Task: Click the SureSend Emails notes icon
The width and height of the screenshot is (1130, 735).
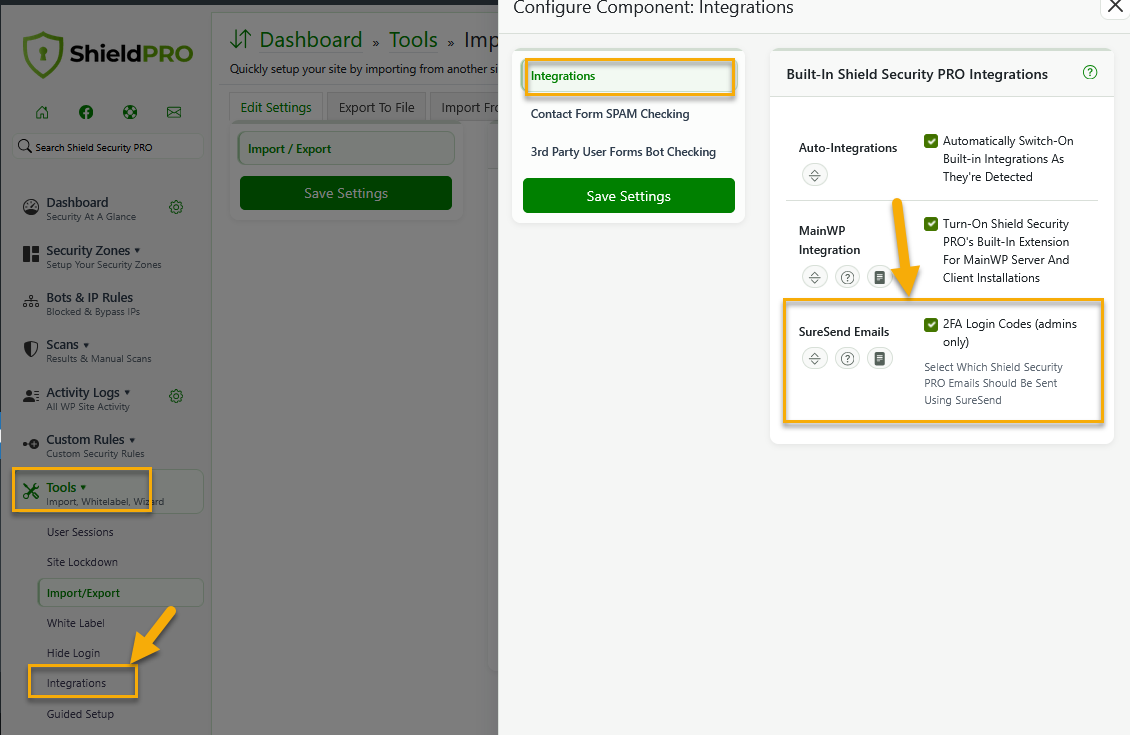Action: (879, 358)
